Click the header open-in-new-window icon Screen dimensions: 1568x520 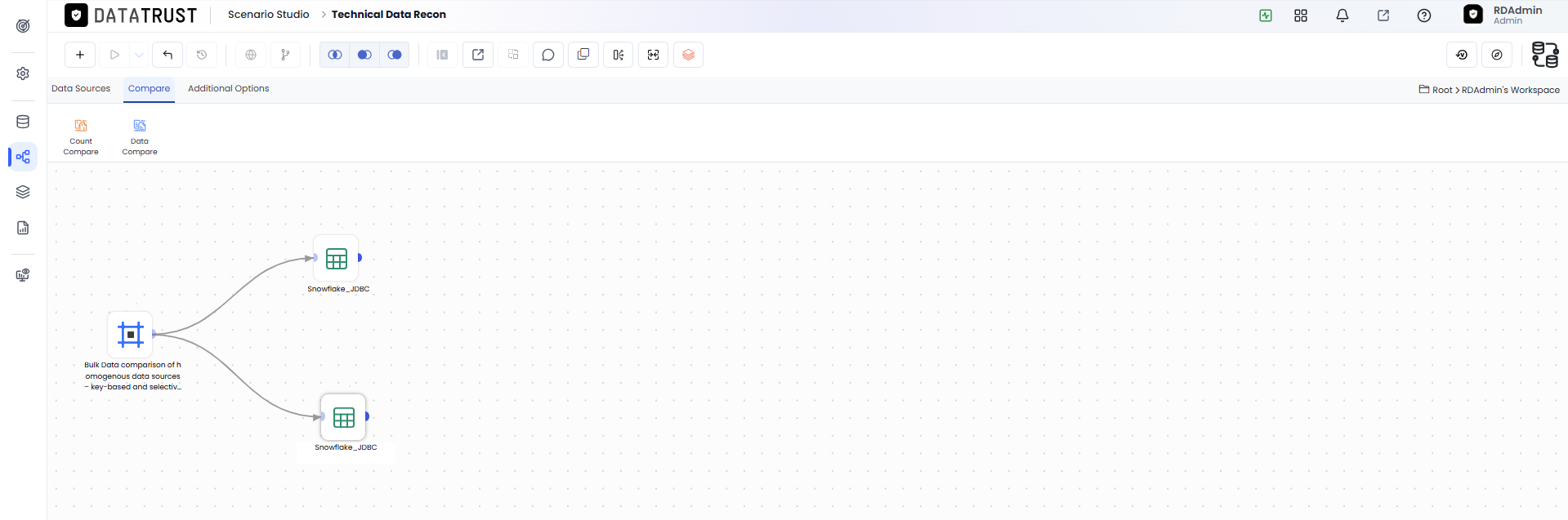click(1383, 16)
